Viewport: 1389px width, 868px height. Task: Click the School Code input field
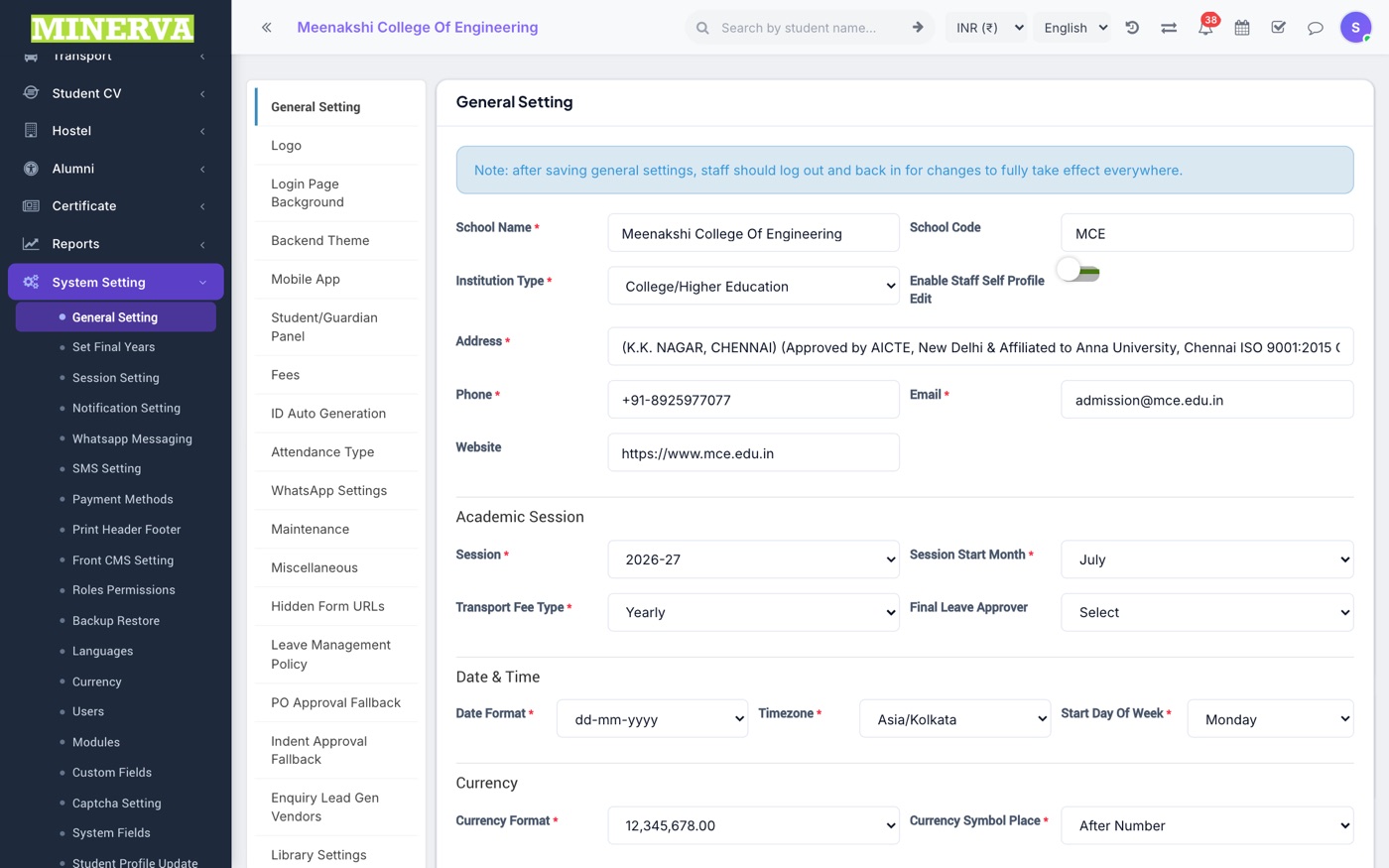click(x=1207, y=233)
